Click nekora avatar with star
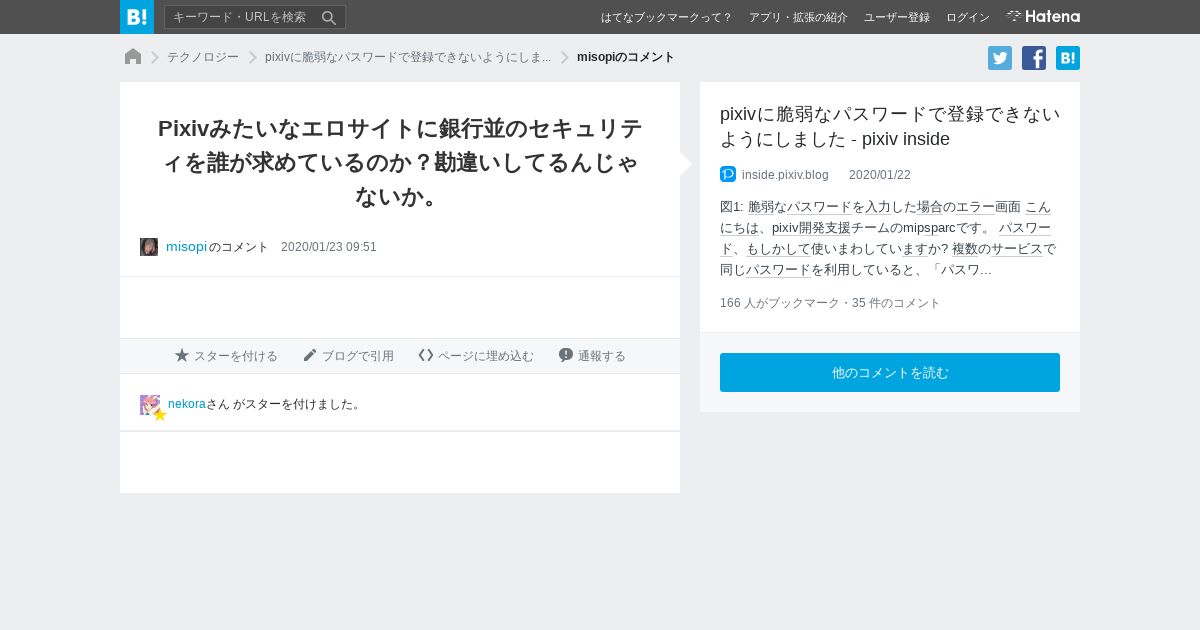The height and width of the screenshot is (630, 1200). click(x=151, y=406)
